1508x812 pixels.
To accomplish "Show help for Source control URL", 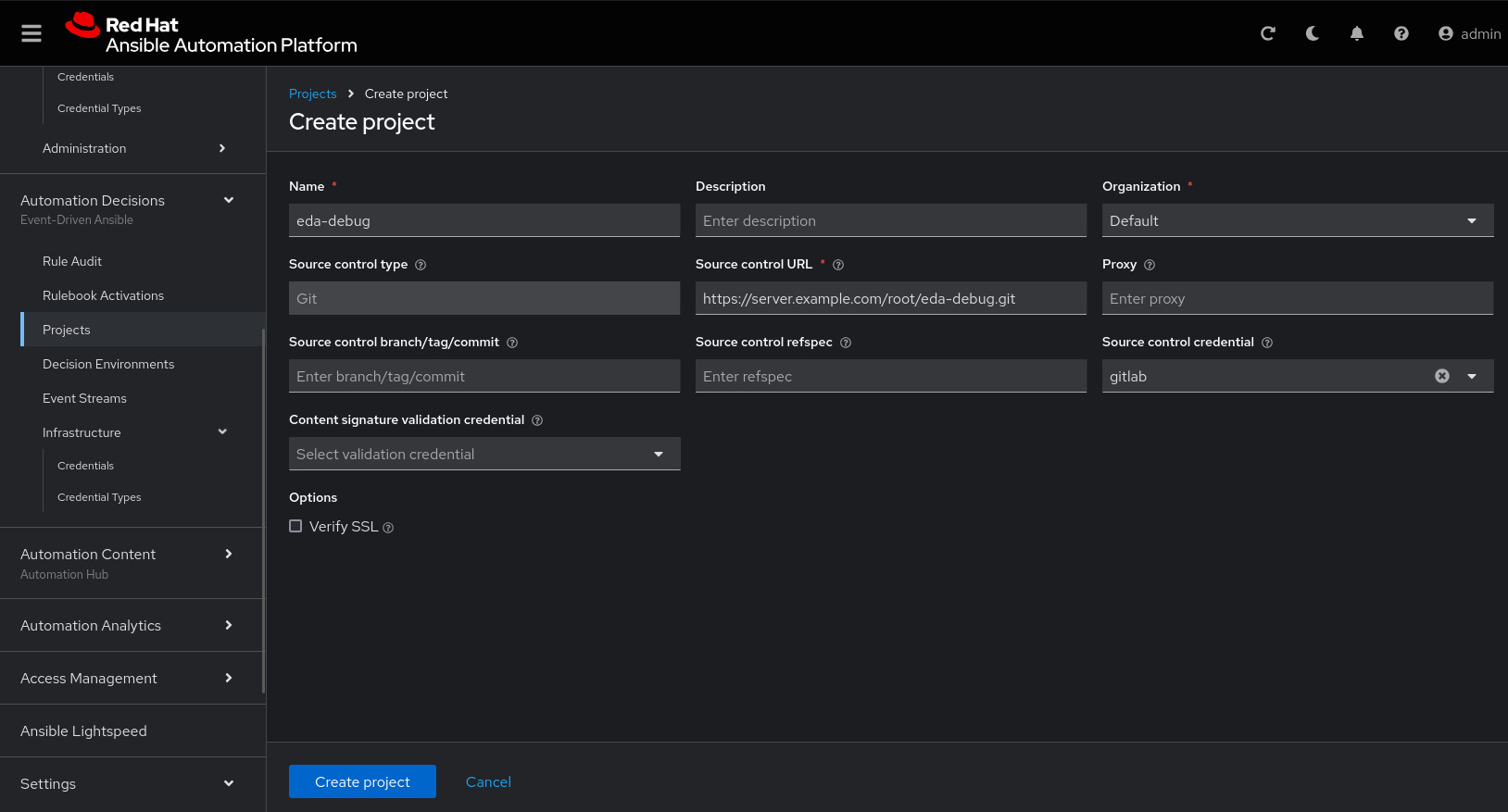I will tap(838, 265).
